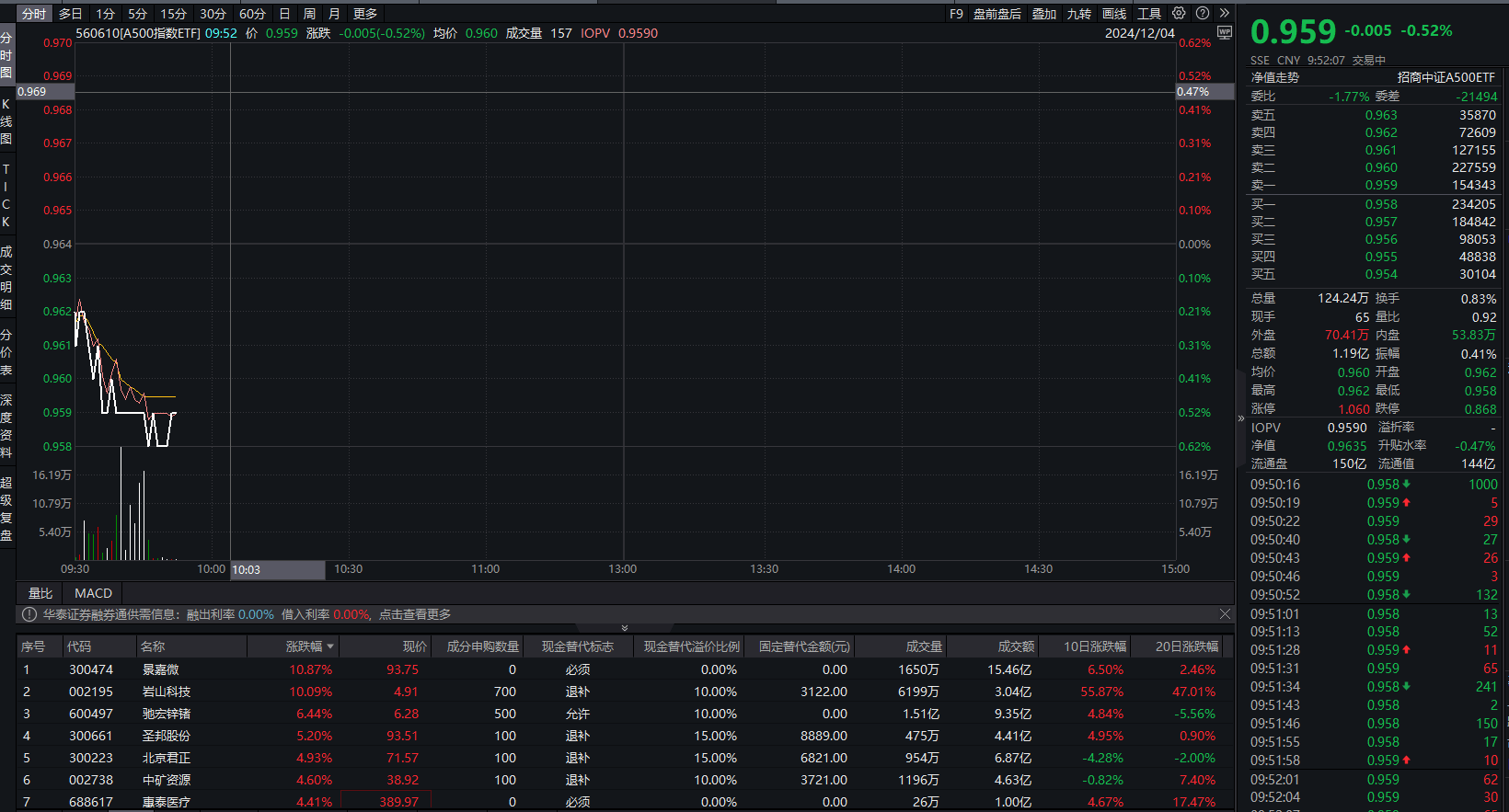Select 15分 period tab
The height and width of the screenshot is (812, 1509).
(x=173, y=14)
